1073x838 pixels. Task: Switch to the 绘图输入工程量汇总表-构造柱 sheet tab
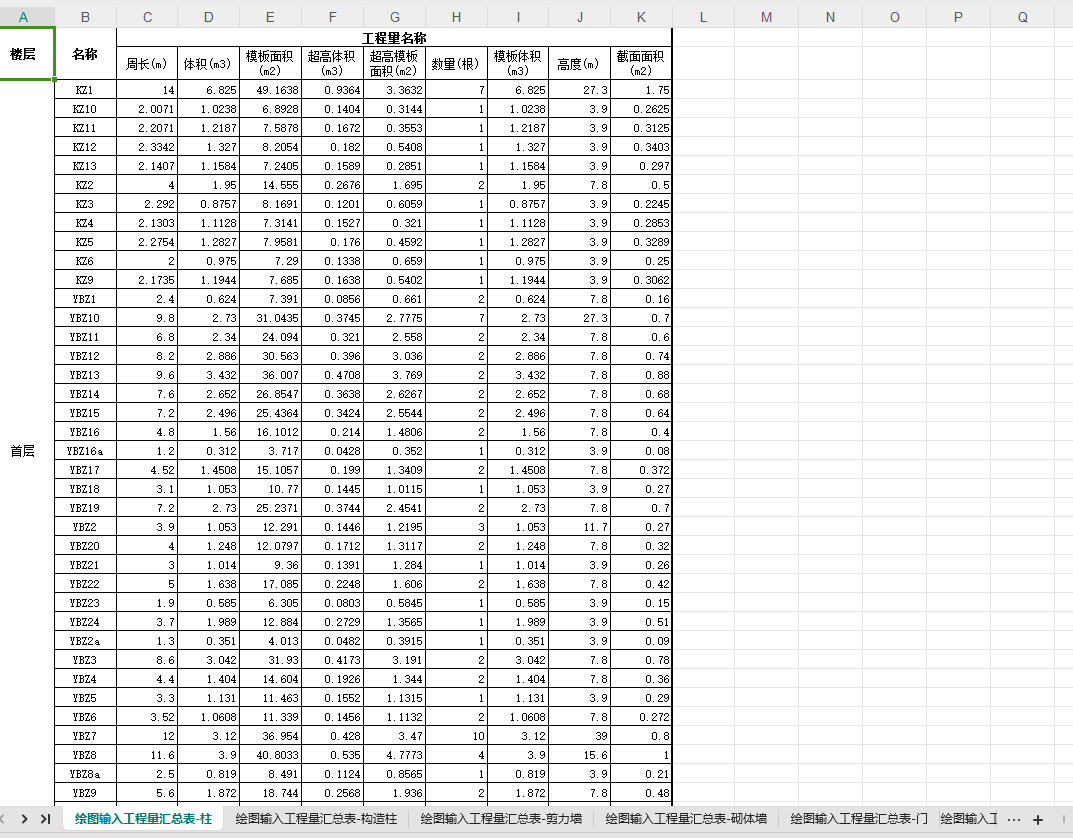pyautogui.click(x=316, y=819)
